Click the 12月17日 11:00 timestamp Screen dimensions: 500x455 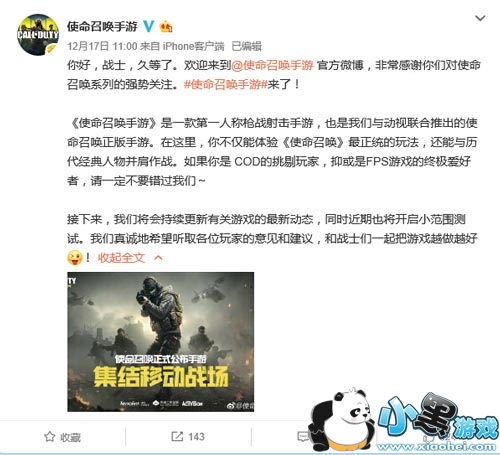(x=102, y=46)
